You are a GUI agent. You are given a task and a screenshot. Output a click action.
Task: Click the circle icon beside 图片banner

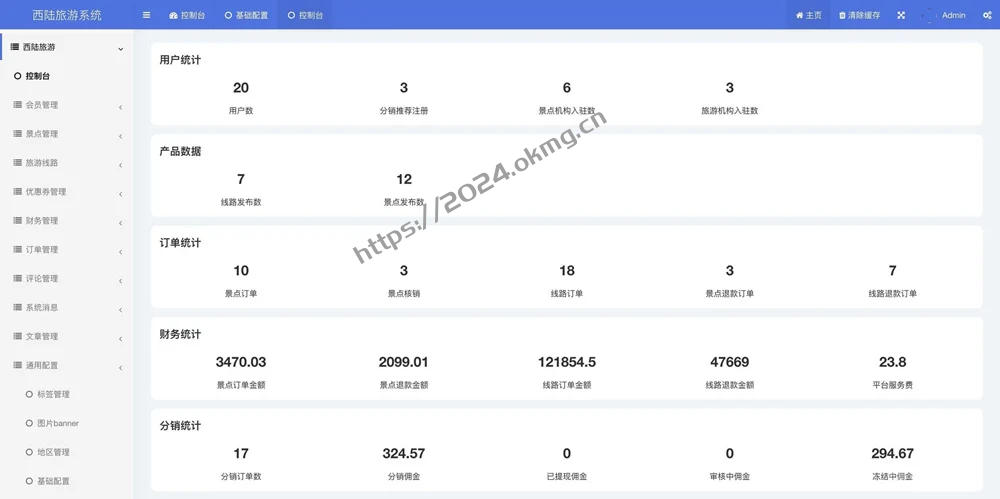point(29,423)
